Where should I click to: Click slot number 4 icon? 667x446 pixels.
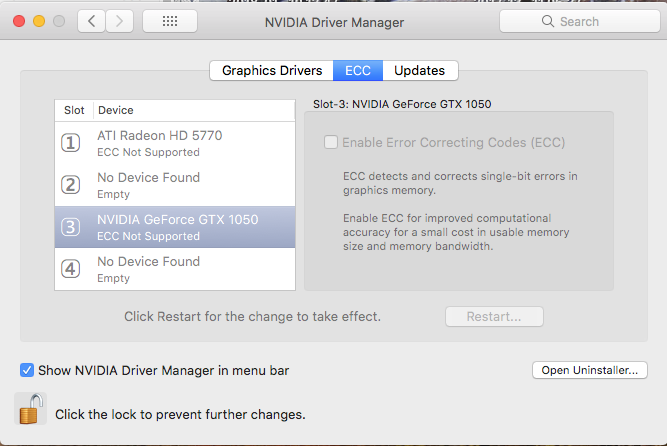point(71,269)
